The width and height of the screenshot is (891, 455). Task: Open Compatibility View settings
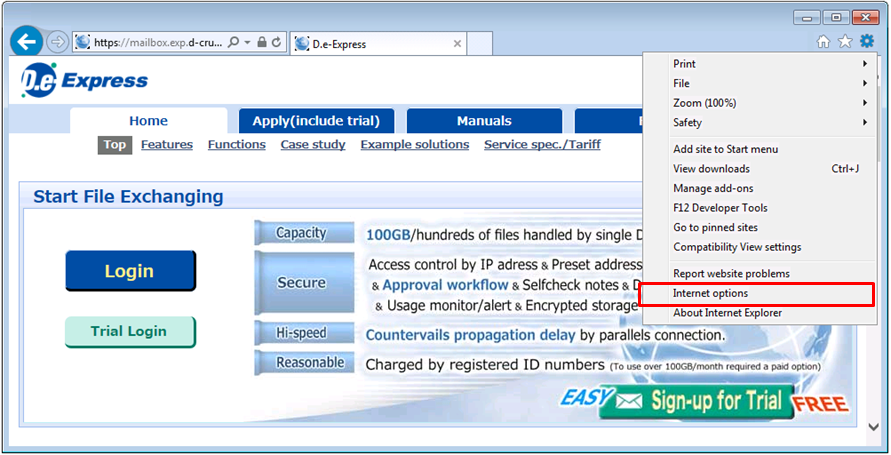click(x=737, y=247)
